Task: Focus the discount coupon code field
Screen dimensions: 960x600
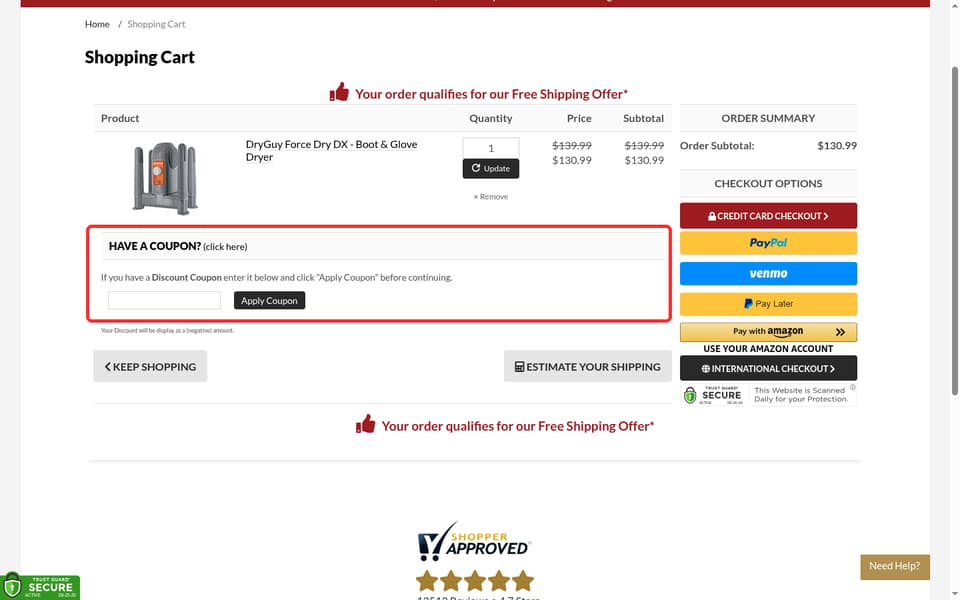Action: click(x=164, y=301)
